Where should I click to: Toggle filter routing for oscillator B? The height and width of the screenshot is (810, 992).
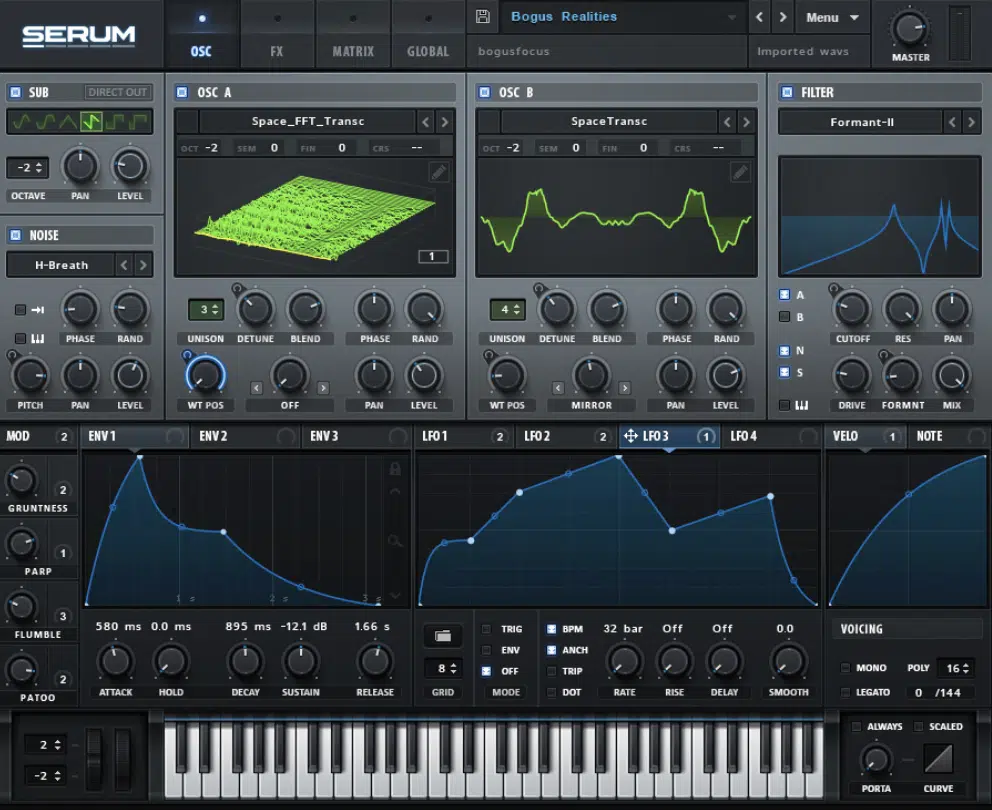pyautogui.click(x=784, y=316)
